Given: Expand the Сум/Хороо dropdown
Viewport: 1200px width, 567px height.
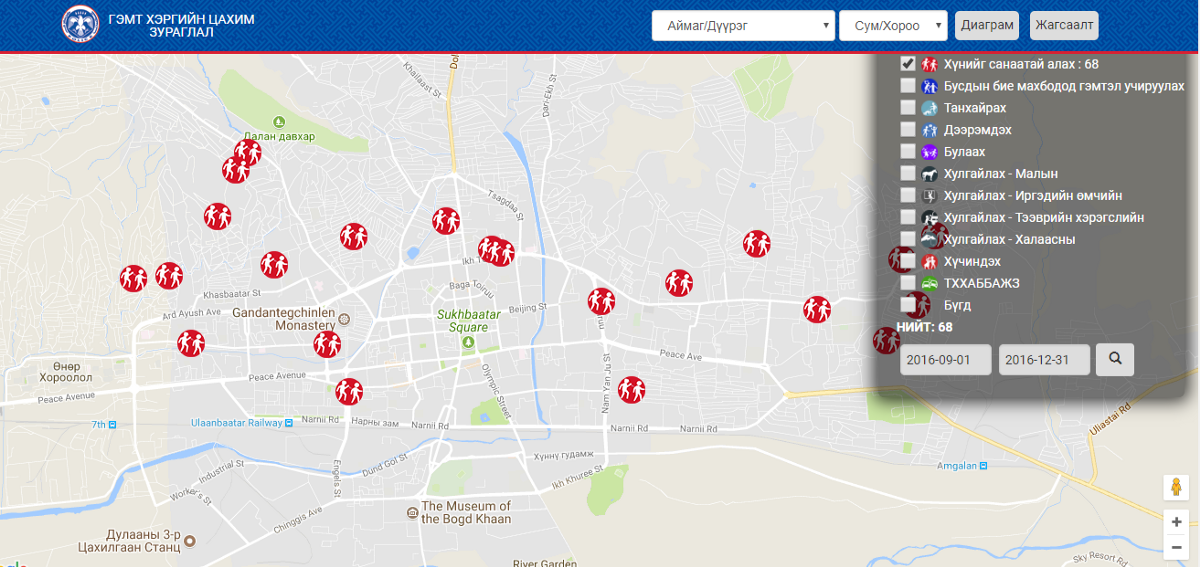Looking at the screenshot, I should (x=893, y=26).
